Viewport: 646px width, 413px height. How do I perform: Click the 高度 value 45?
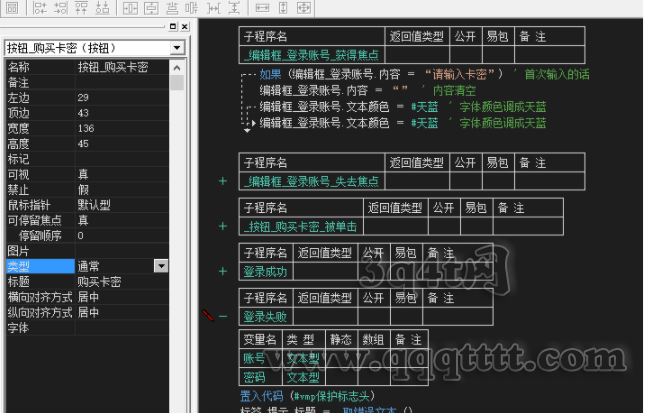pyautogui.click(x=83, y=143)
